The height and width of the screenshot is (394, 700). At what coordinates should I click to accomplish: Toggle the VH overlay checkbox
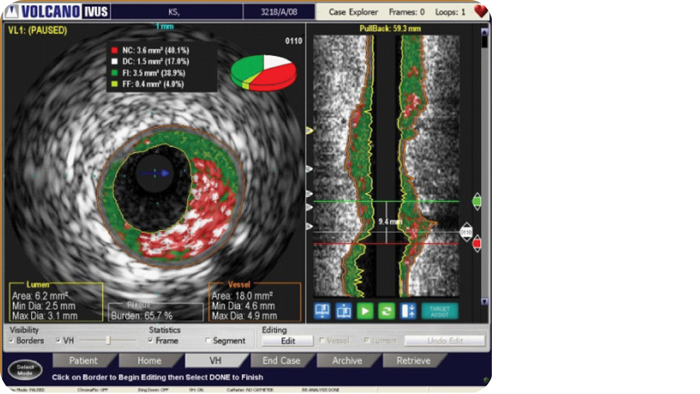58,340
